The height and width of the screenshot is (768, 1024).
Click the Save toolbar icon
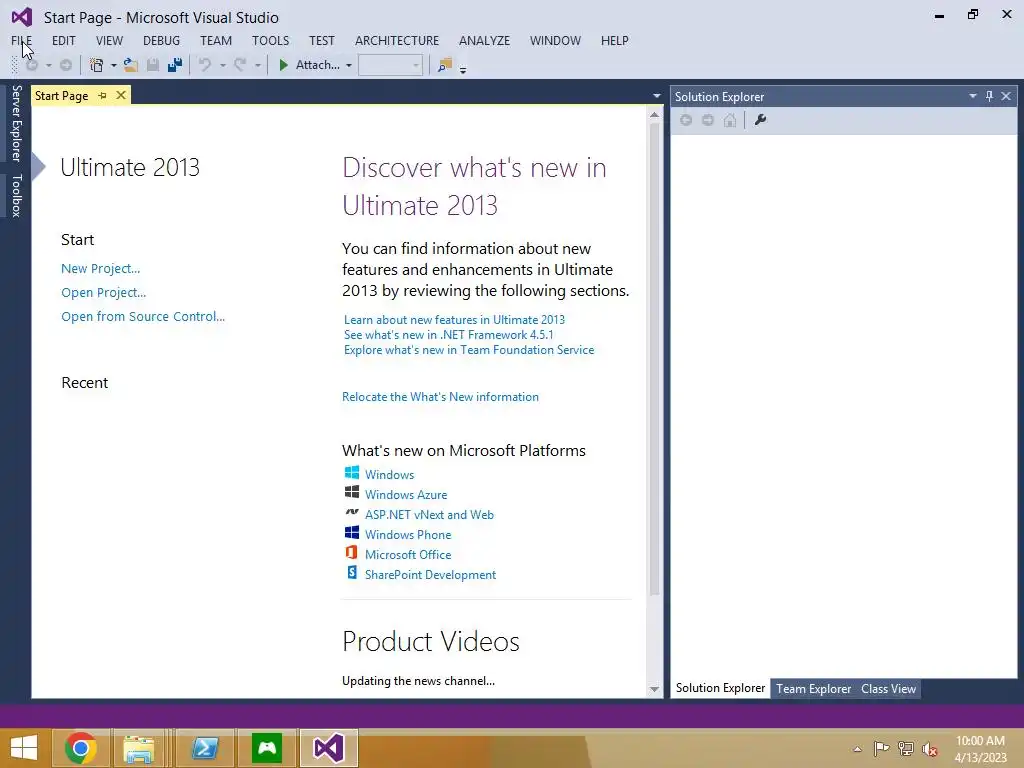coord(153,65)
